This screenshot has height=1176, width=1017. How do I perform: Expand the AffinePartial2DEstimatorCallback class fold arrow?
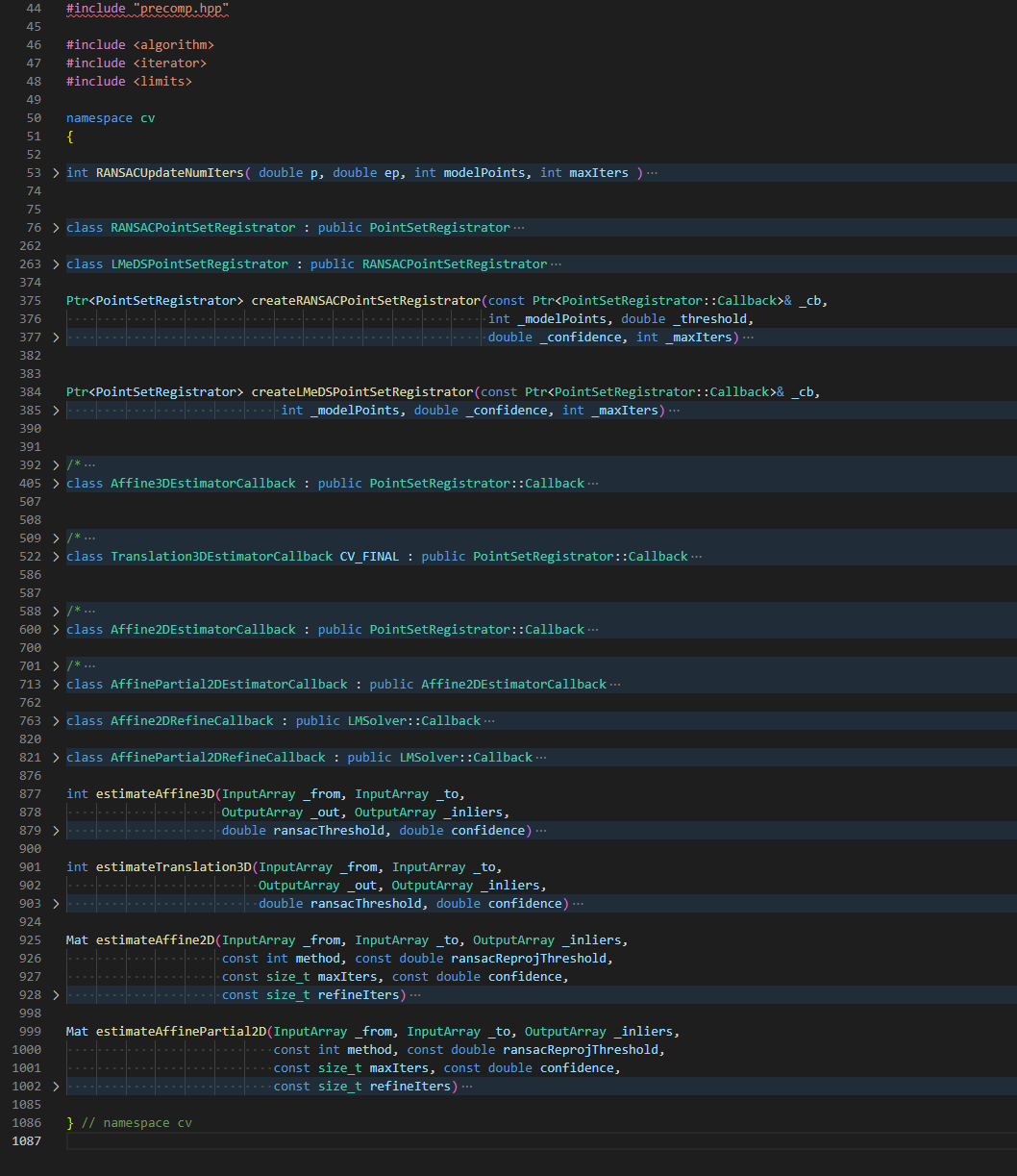[x=56, y=685]
